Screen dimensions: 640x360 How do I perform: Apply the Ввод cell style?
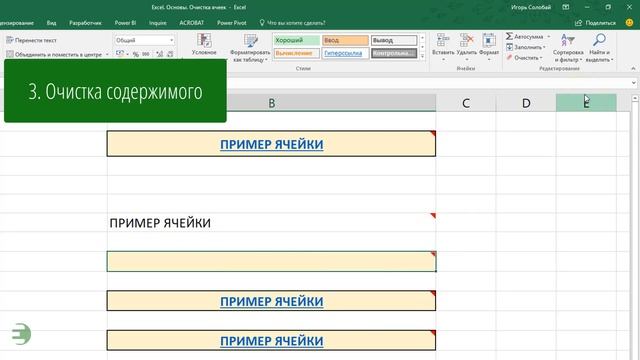click(345, 40)
